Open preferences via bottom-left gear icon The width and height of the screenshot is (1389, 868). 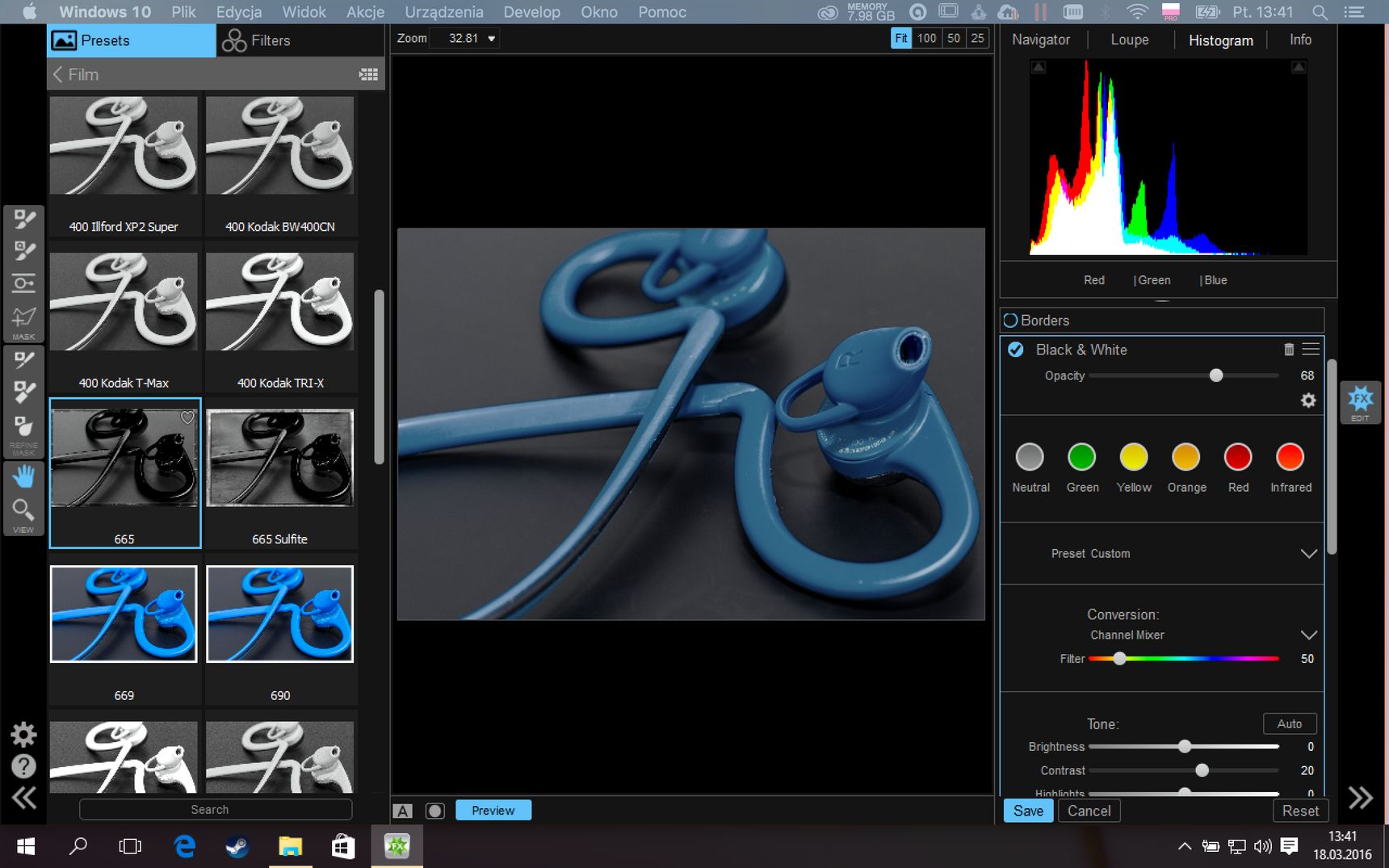23,734
